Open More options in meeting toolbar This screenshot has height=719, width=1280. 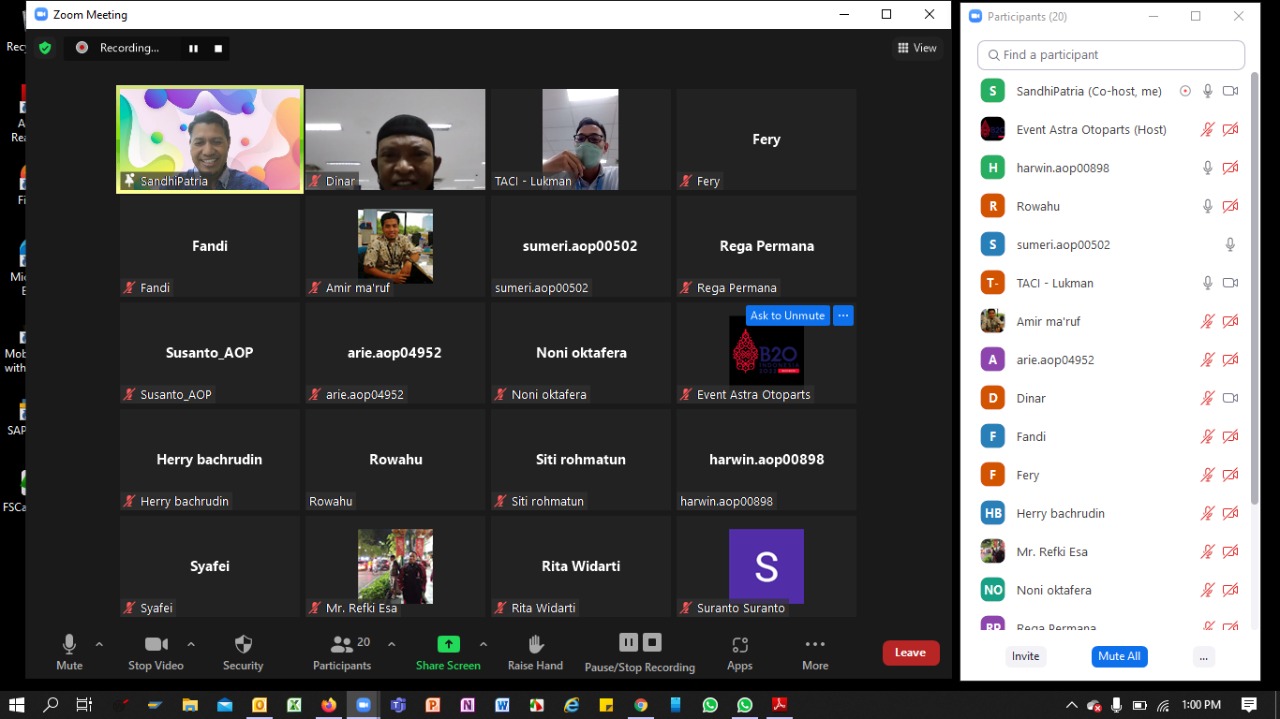click(x=814, y=645)
